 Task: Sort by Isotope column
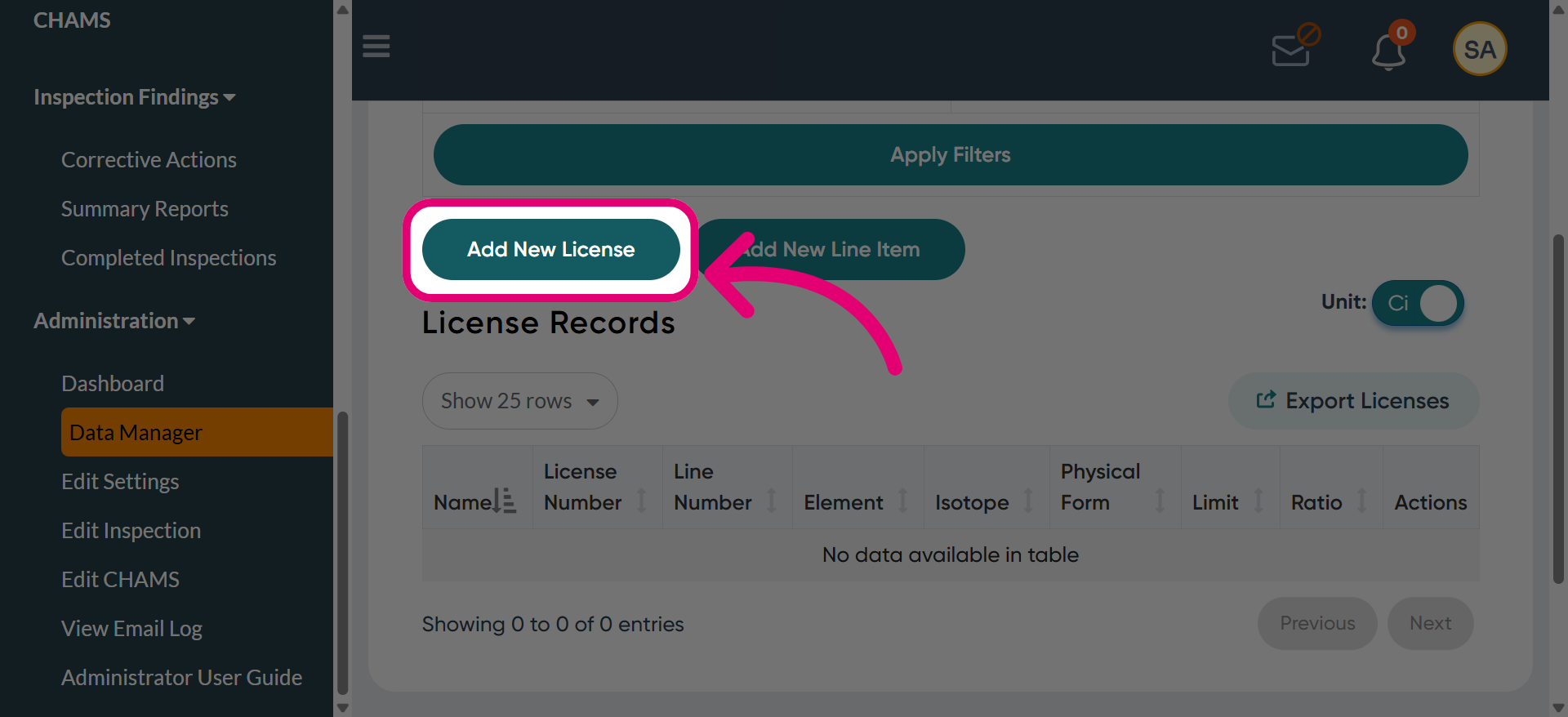(x=987, y=487)
